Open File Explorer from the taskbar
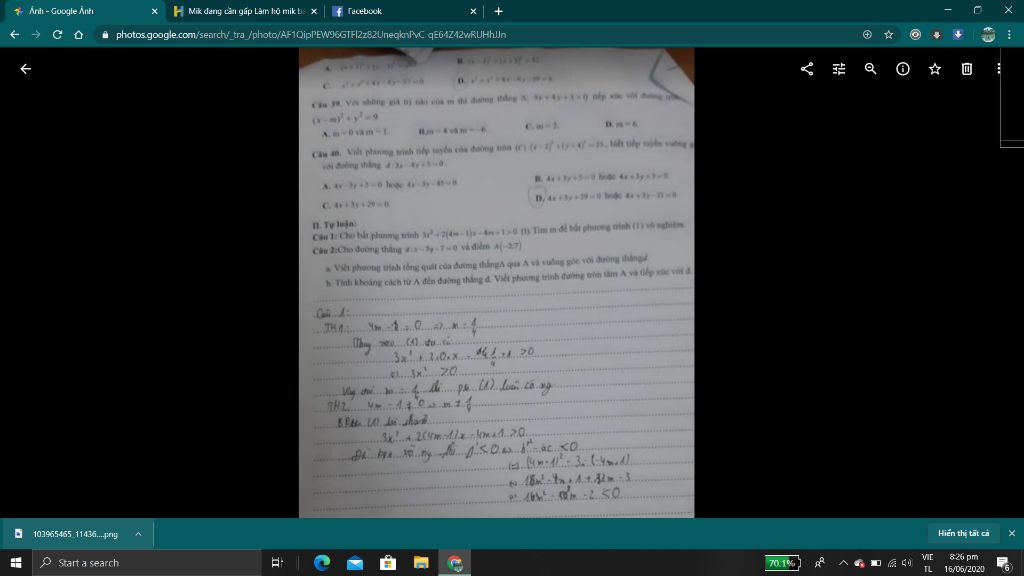The height and width of the screenshot is (576, 1024). 421,562
